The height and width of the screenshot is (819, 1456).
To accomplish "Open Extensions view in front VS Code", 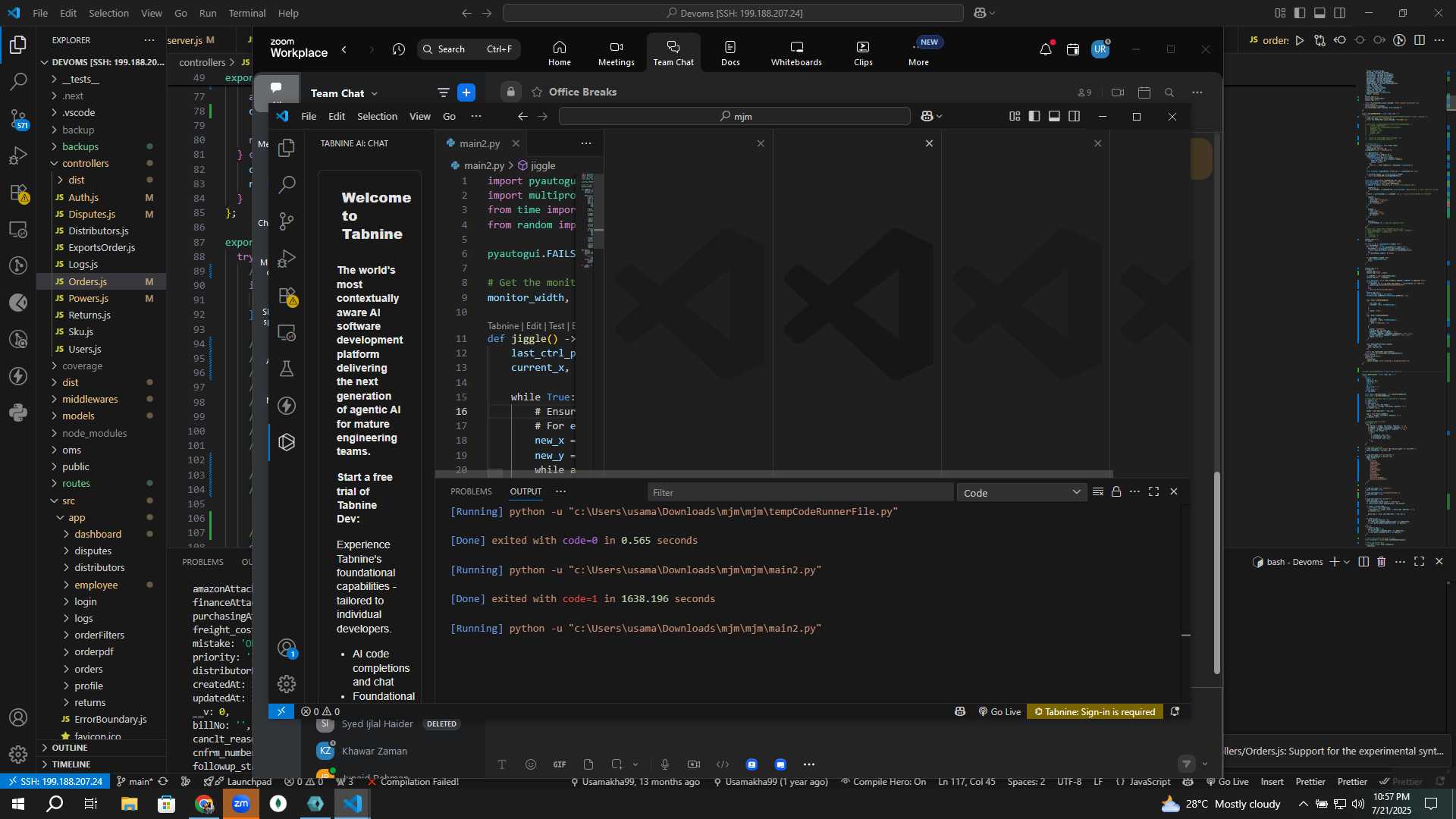I will tap(287, 296).
